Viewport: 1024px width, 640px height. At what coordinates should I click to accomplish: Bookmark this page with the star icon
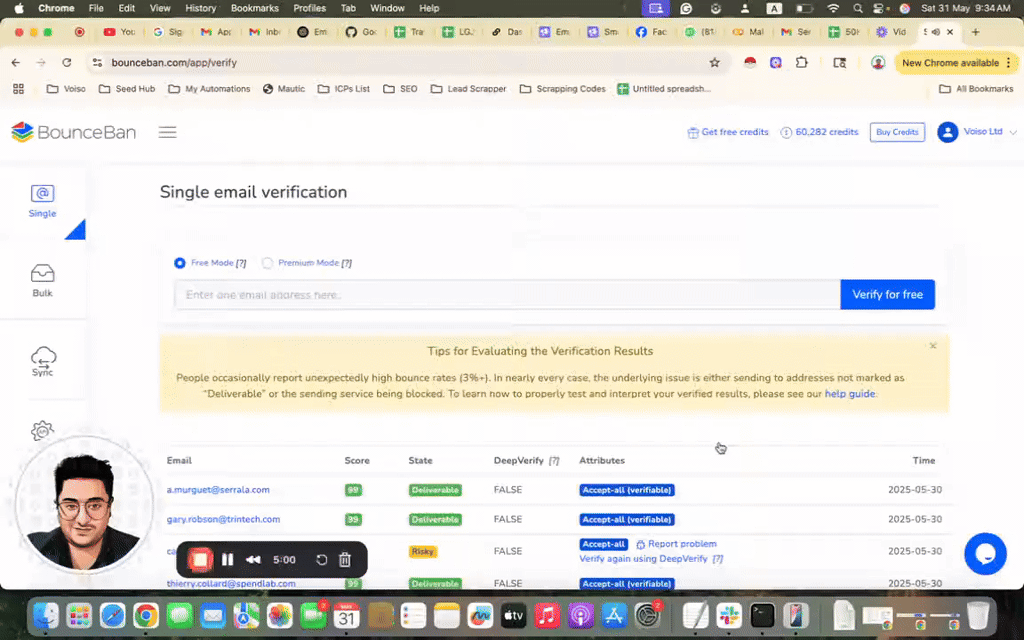(x=714, y=62)
